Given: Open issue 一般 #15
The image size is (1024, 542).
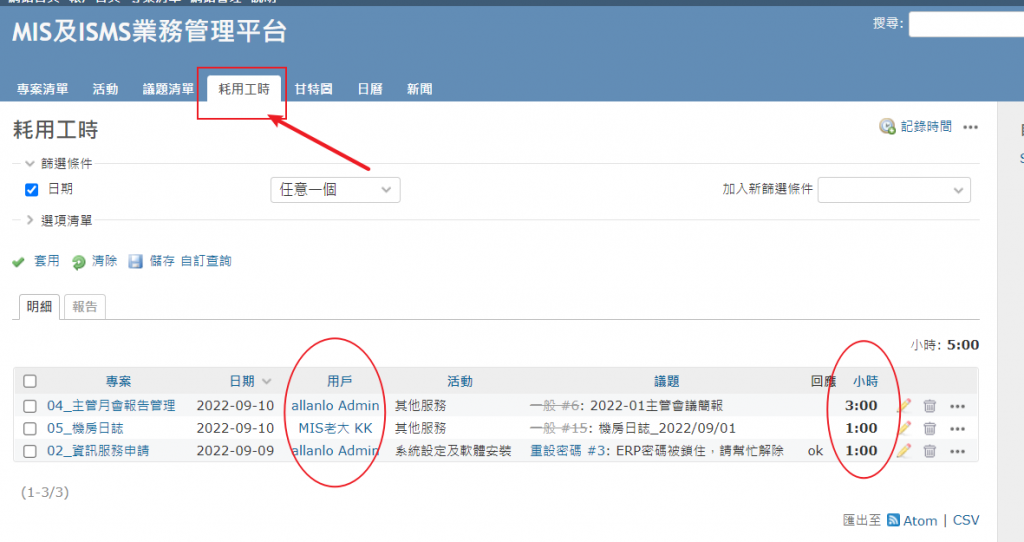Looking at the screenshot, I should (x=558, y=428).
